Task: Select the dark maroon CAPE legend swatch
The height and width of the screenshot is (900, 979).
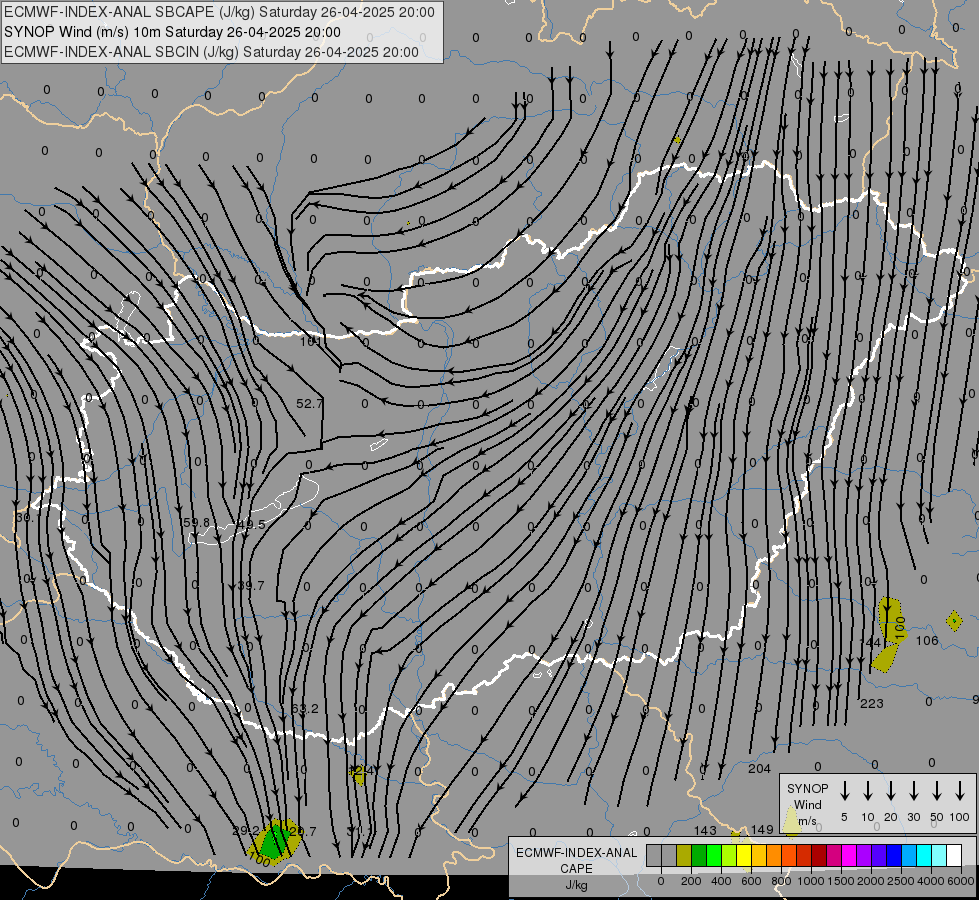Action: pyautogui.click(x=819, y=856)
